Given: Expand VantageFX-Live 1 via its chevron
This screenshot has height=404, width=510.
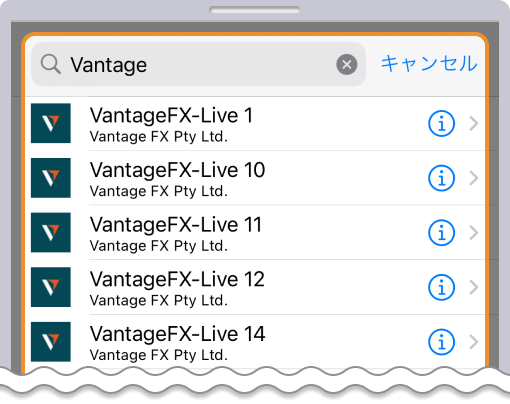Looking at the screenshot, I should 474,124.
